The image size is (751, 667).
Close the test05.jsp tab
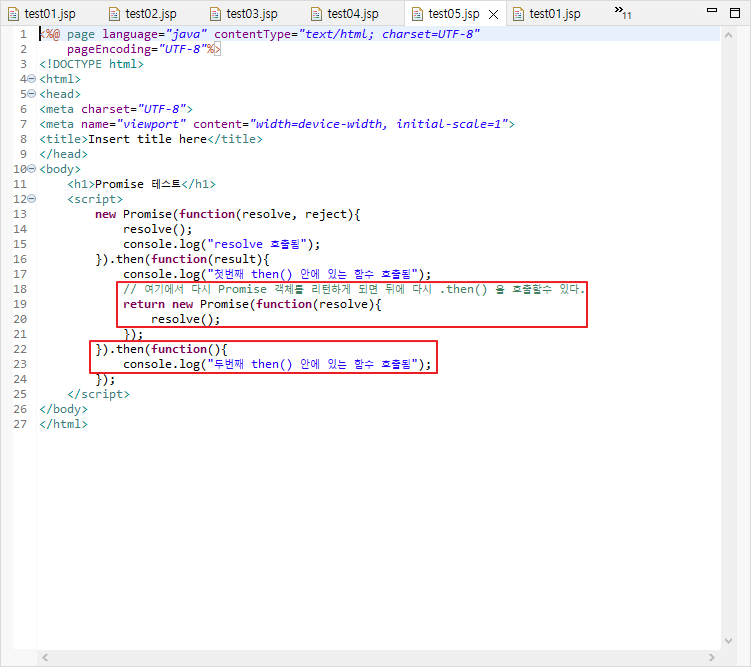pyautogui.click(x=493, y=14)
